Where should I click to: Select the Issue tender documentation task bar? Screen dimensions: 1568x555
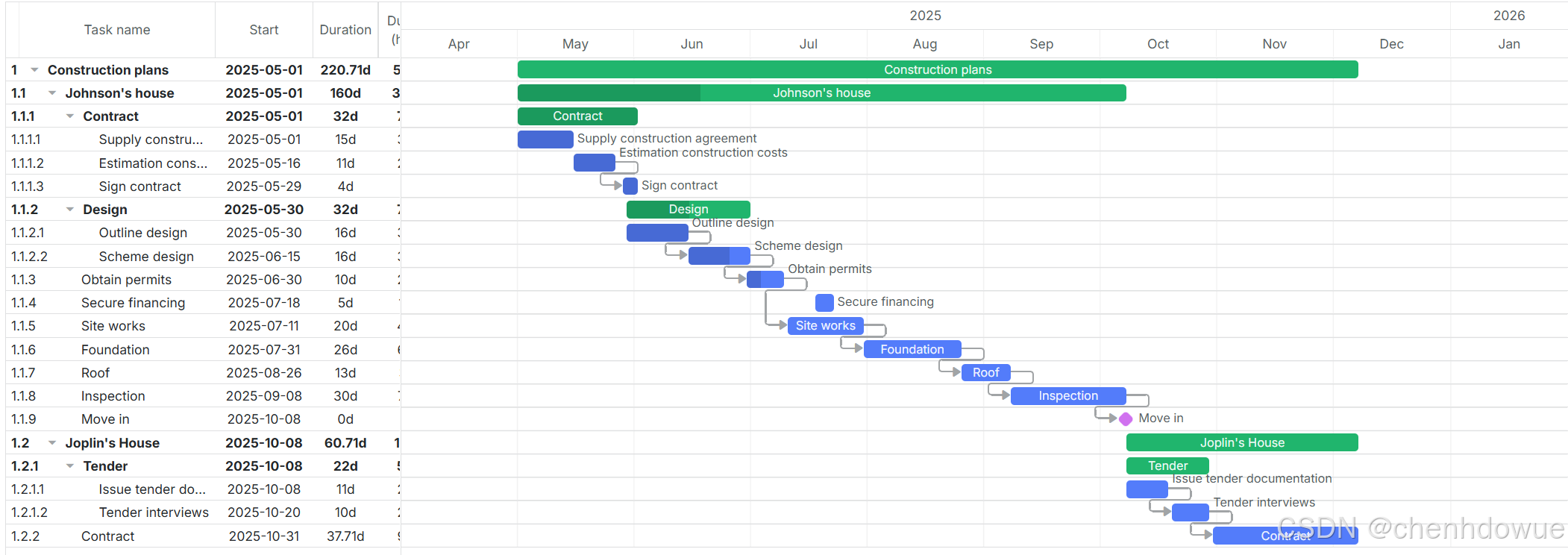click(x=1147, y=489)
